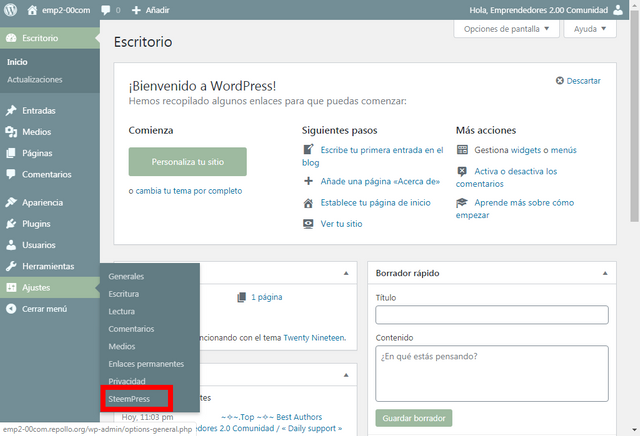Image resolution: width=640 pixels, height=436 pixels.
Task: Click the Descartar dismiss circle icon
Action: pyautogui.click(x=560, y=81)
